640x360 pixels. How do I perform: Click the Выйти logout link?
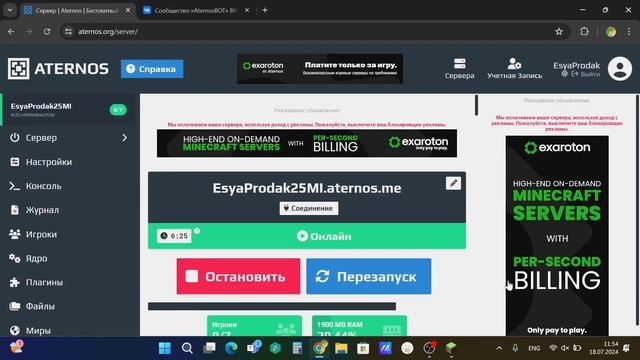[x=586, y=74]
